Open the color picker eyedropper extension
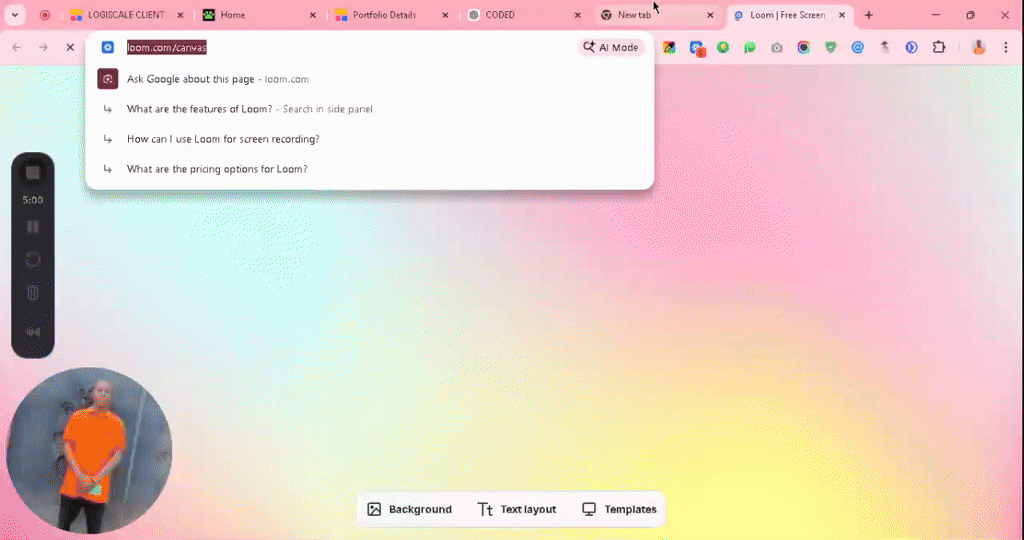Screen dimensions: 1024x540 coord(669,47)
